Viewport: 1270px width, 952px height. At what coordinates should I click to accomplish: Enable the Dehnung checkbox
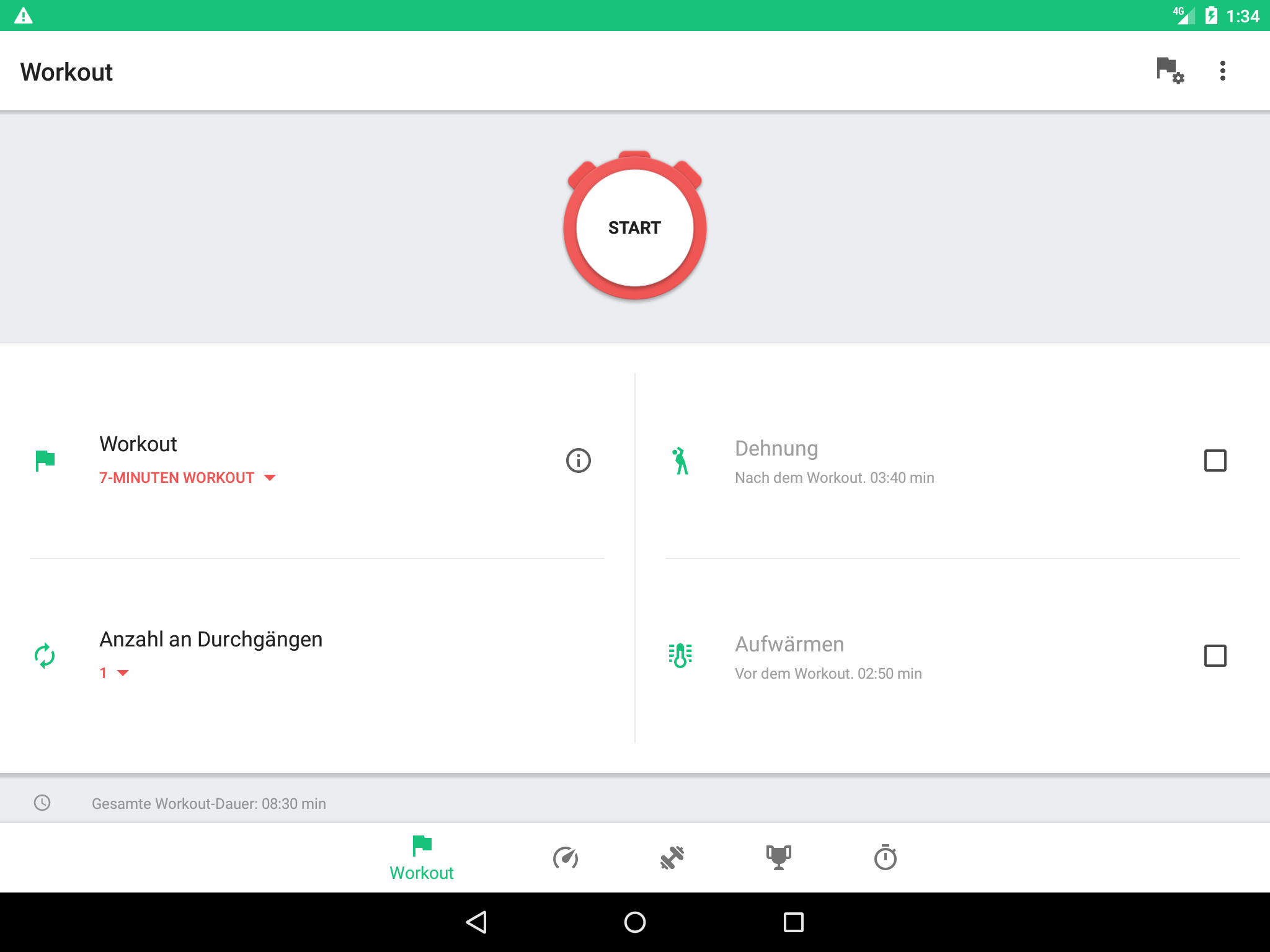click(1215, 461)
